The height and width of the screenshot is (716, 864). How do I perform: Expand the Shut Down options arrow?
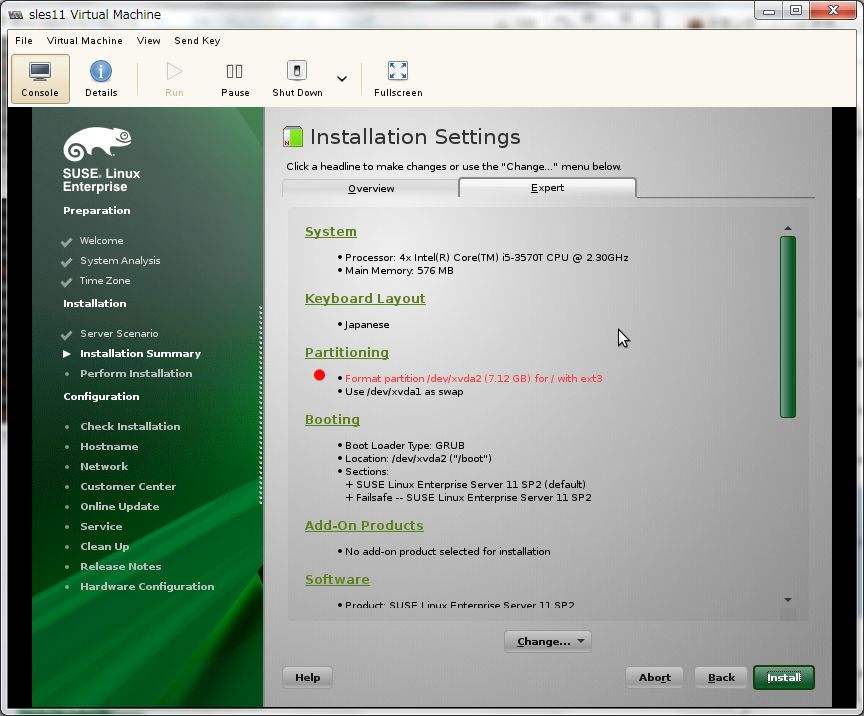(342, 79)
